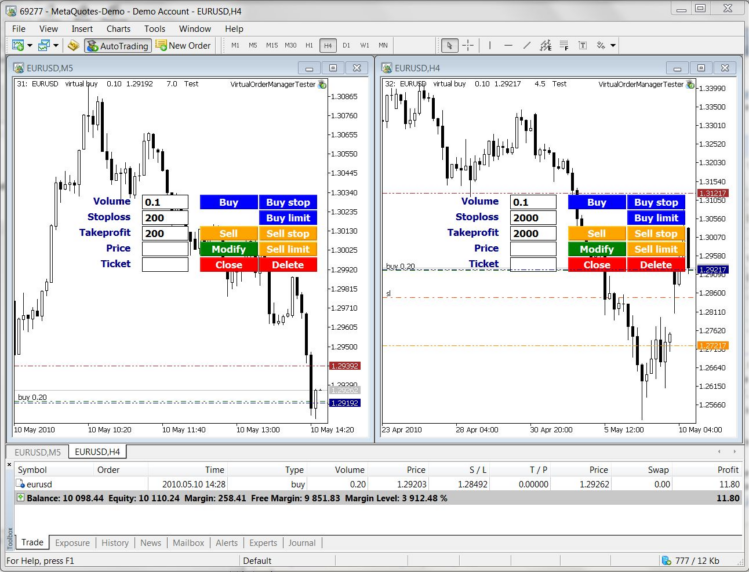Click Sell limit on the EURUSD,M5 chart panel
Image resolution: width=749 pixels, height=572 pixels.
(288, 249)
